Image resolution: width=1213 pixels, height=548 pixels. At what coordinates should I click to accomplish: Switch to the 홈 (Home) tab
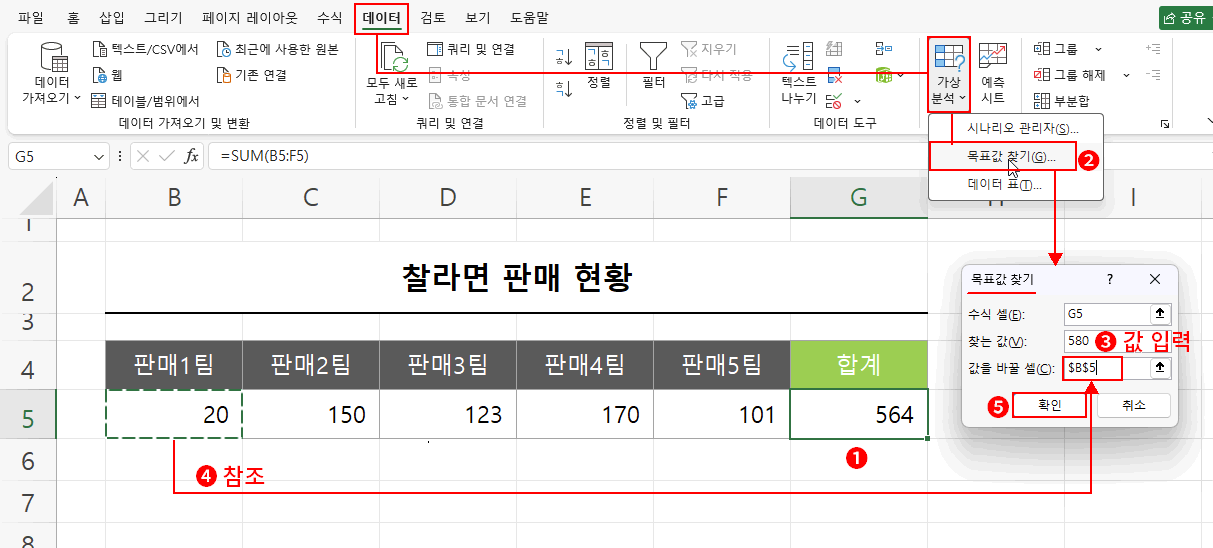[x=73, y=18]
